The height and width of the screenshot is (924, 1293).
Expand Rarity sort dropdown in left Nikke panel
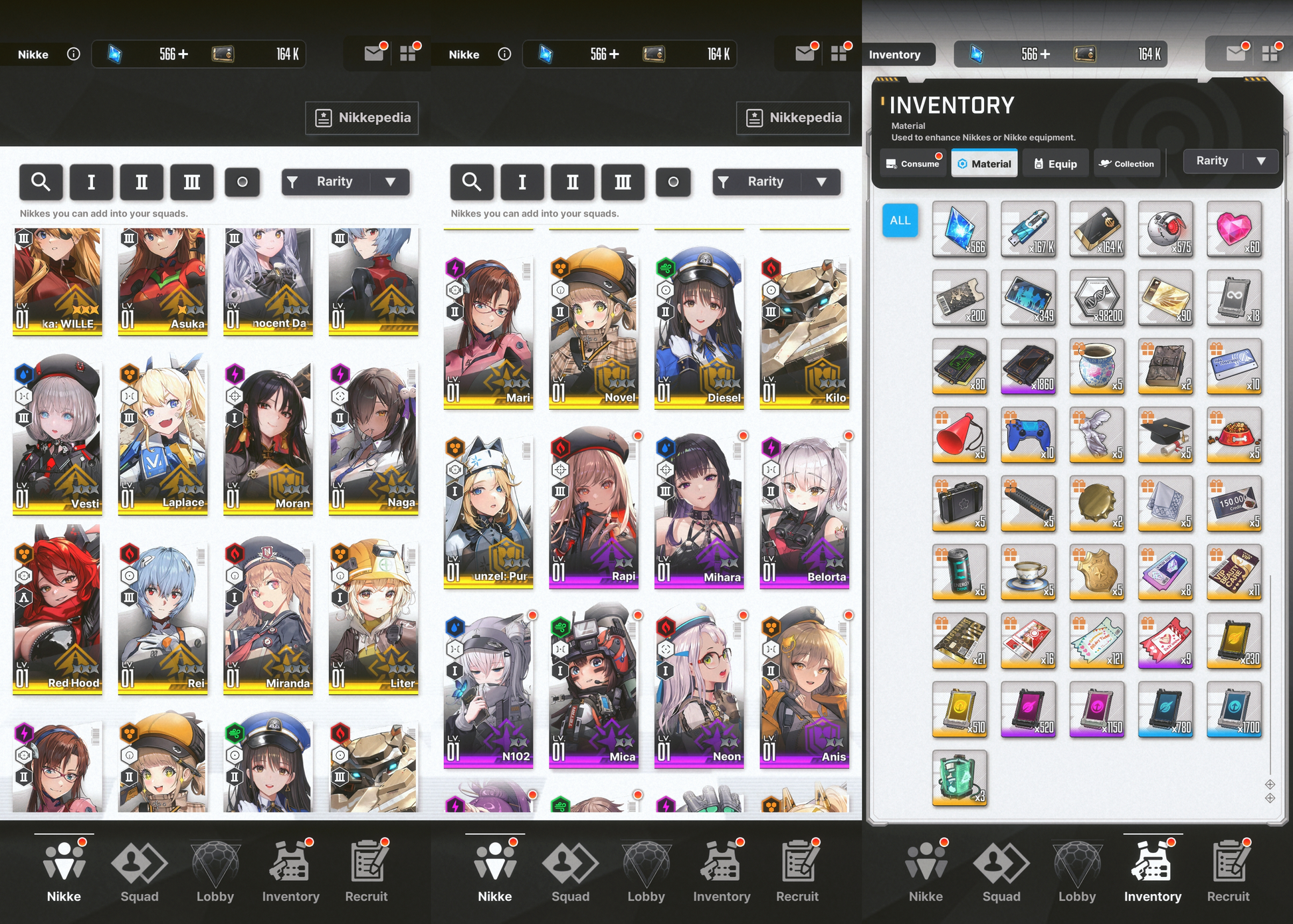point(346,181)
